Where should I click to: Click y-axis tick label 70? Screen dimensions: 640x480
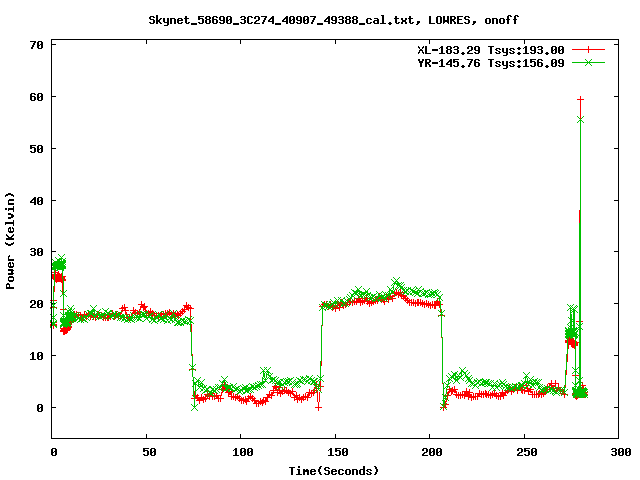(36, 45)
